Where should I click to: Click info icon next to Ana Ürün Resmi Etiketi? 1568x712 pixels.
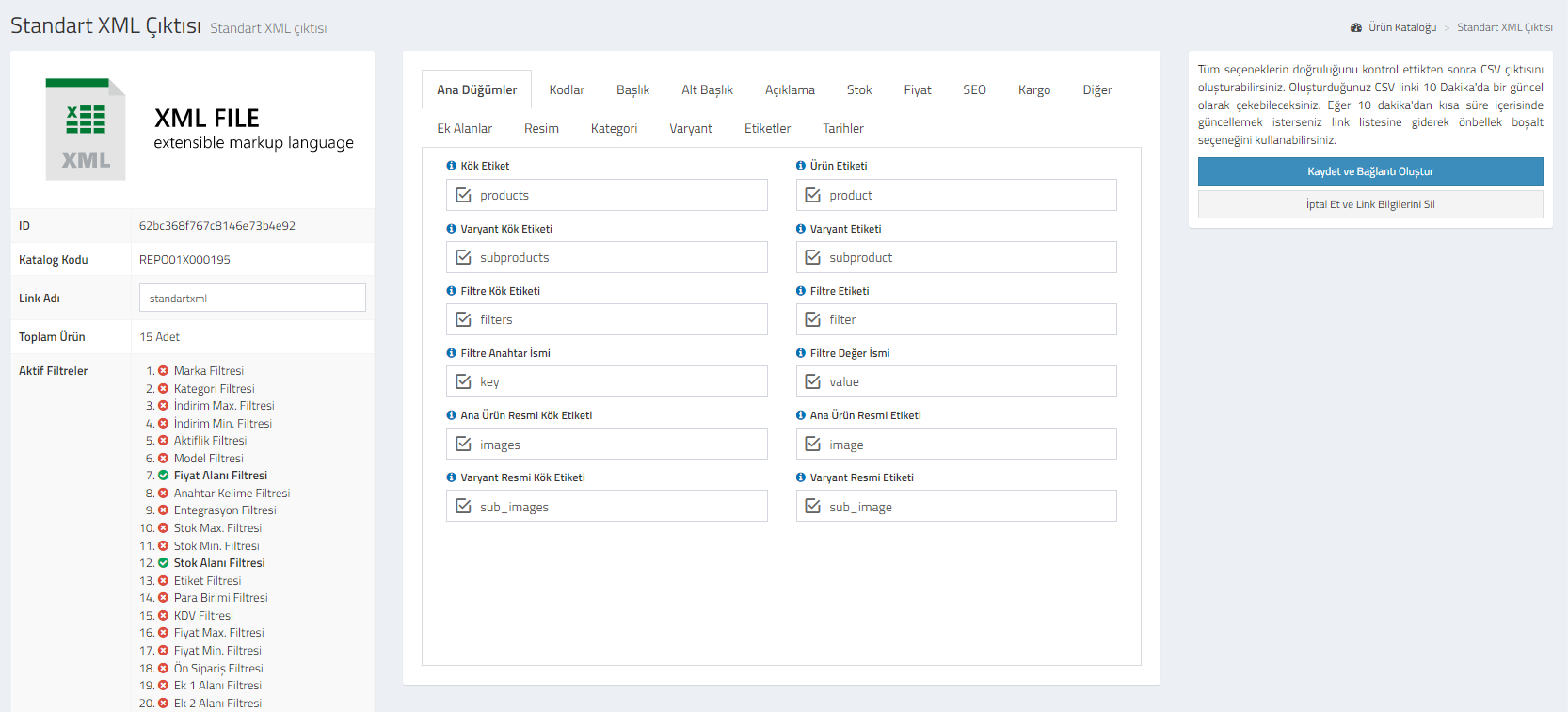(x=801, y=415)
